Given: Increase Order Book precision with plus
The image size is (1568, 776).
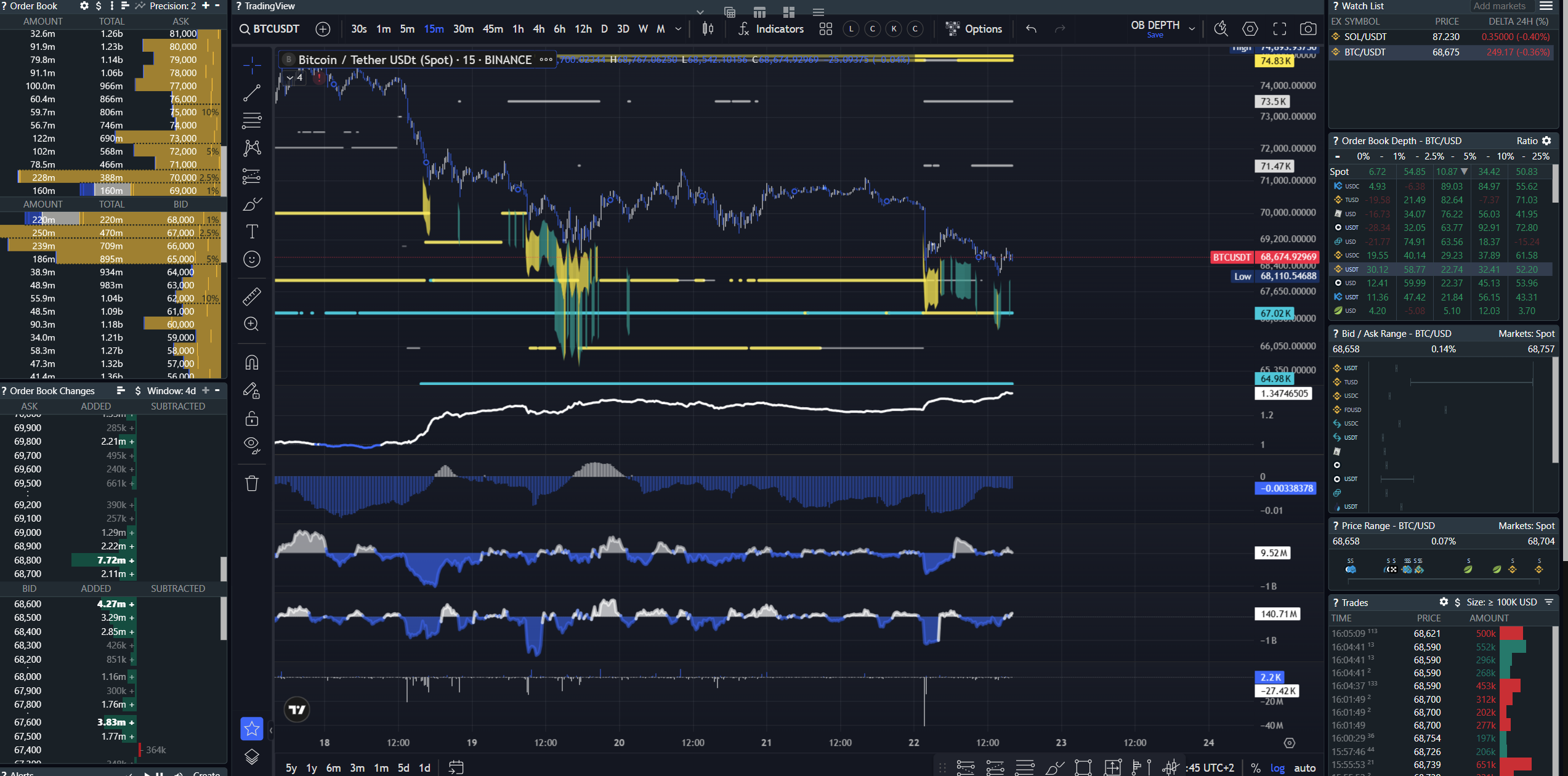Looking at the screenshot, I should 206,6.
